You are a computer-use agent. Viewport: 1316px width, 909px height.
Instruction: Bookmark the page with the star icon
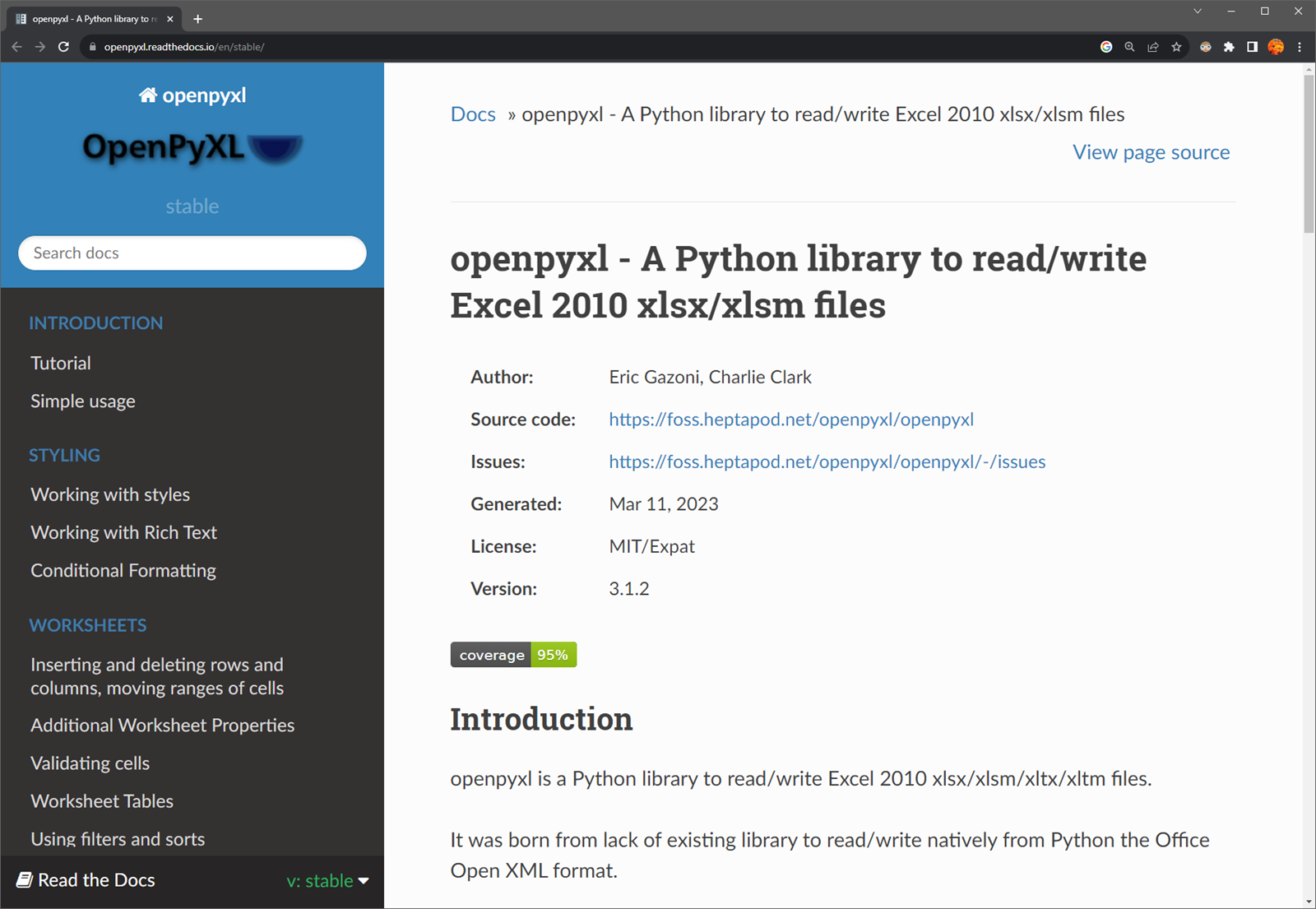[x=1176, y=47]
